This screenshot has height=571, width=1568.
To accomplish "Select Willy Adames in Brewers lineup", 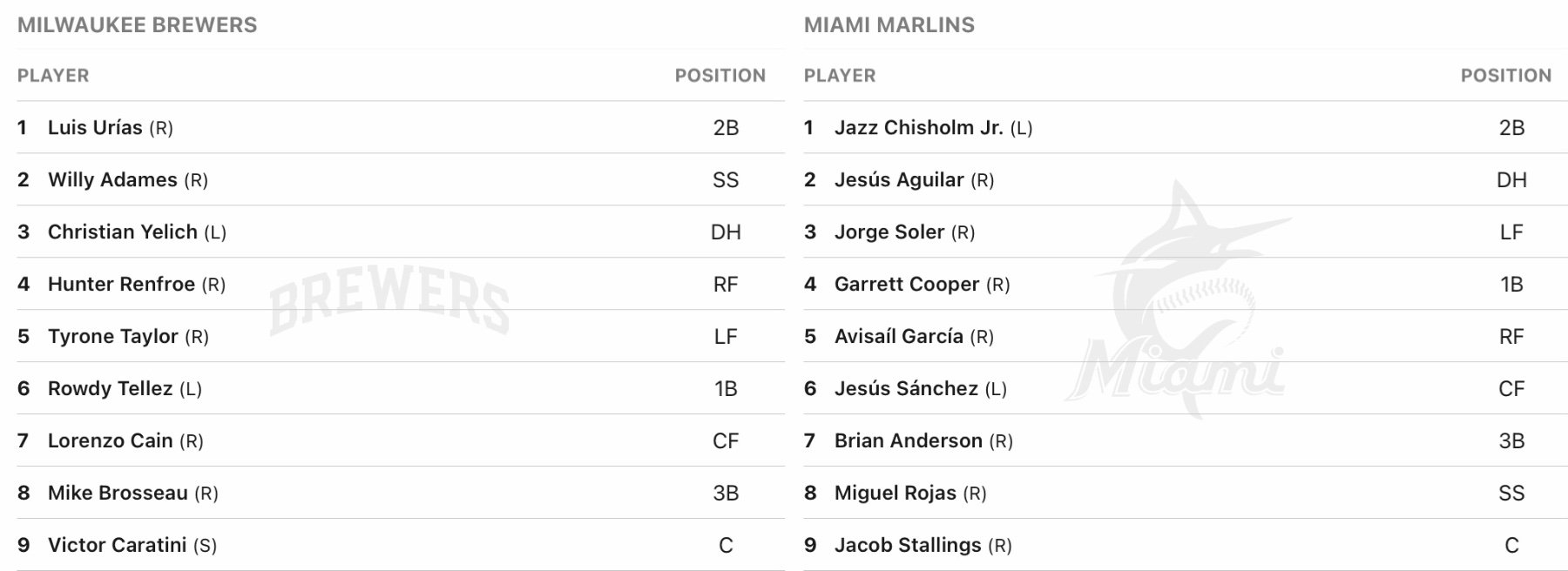I will coord(112,180).
